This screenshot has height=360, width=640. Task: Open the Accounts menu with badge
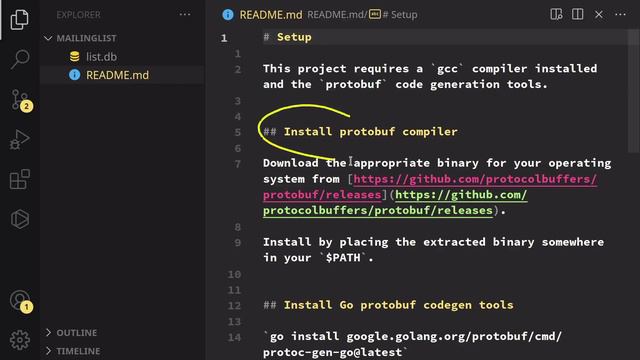[x=21, y=302]
